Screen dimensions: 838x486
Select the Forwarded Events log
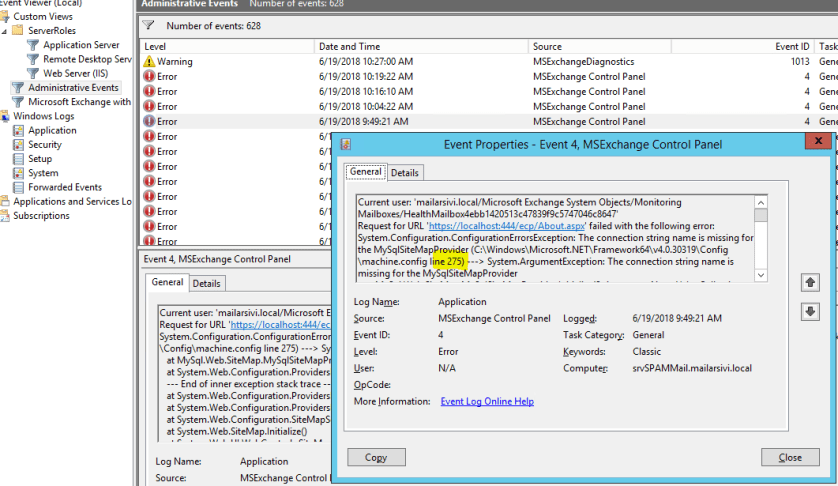[x=64, y=187]
